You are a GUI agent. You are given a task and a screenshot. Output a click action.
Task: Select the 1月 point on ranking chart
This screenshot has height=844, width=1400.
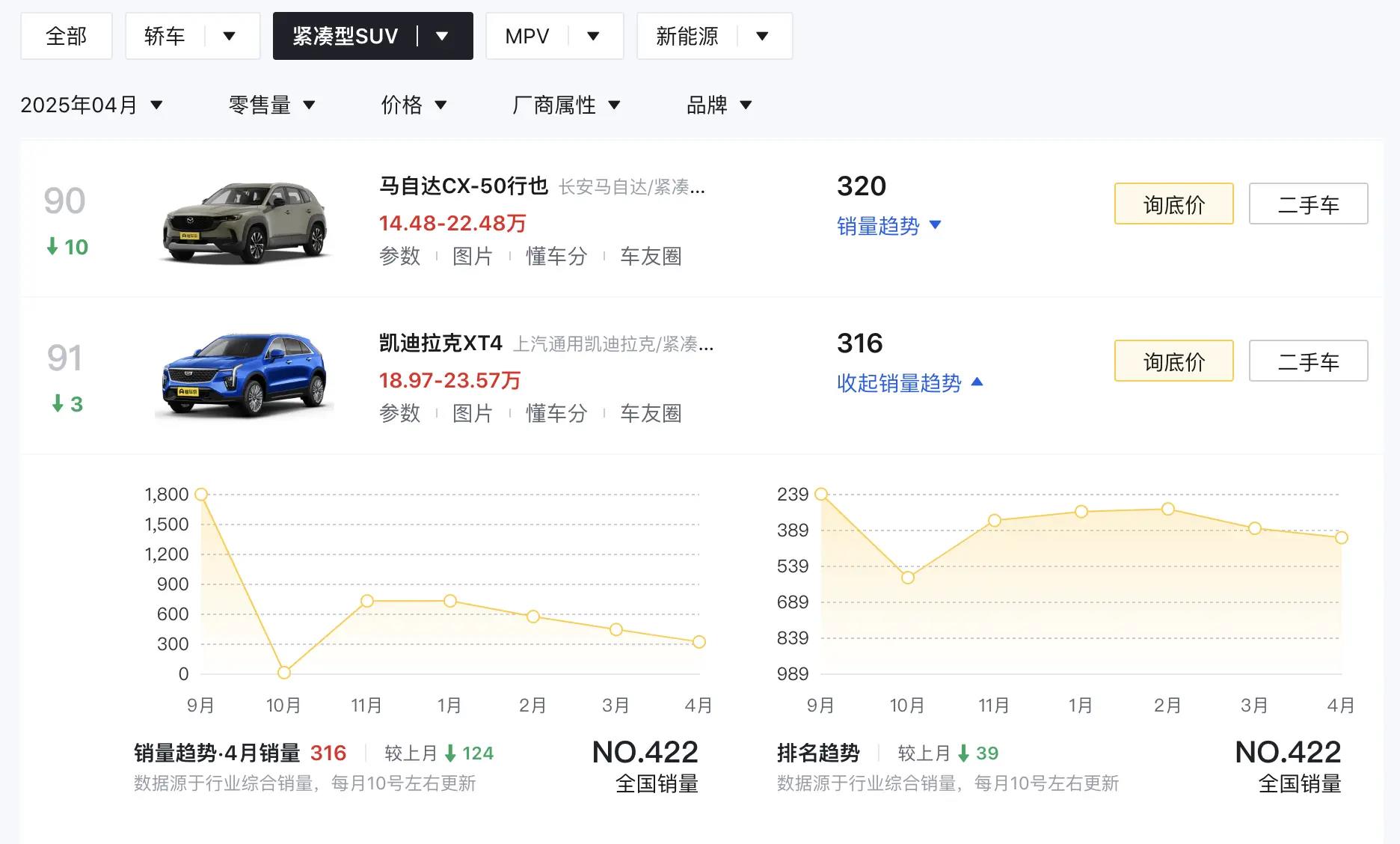point(1081,512)
